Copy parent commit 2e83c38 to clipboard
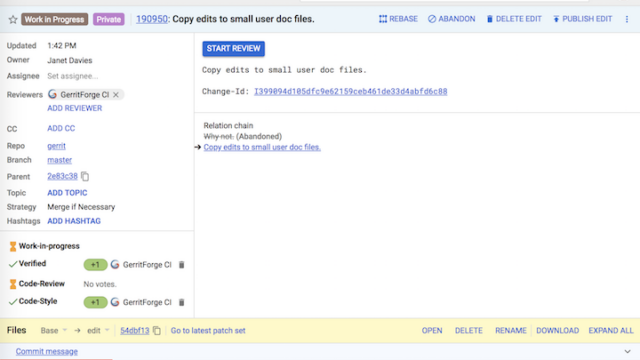The width and height of the screenshot is (640, 360). coord(85,176)
